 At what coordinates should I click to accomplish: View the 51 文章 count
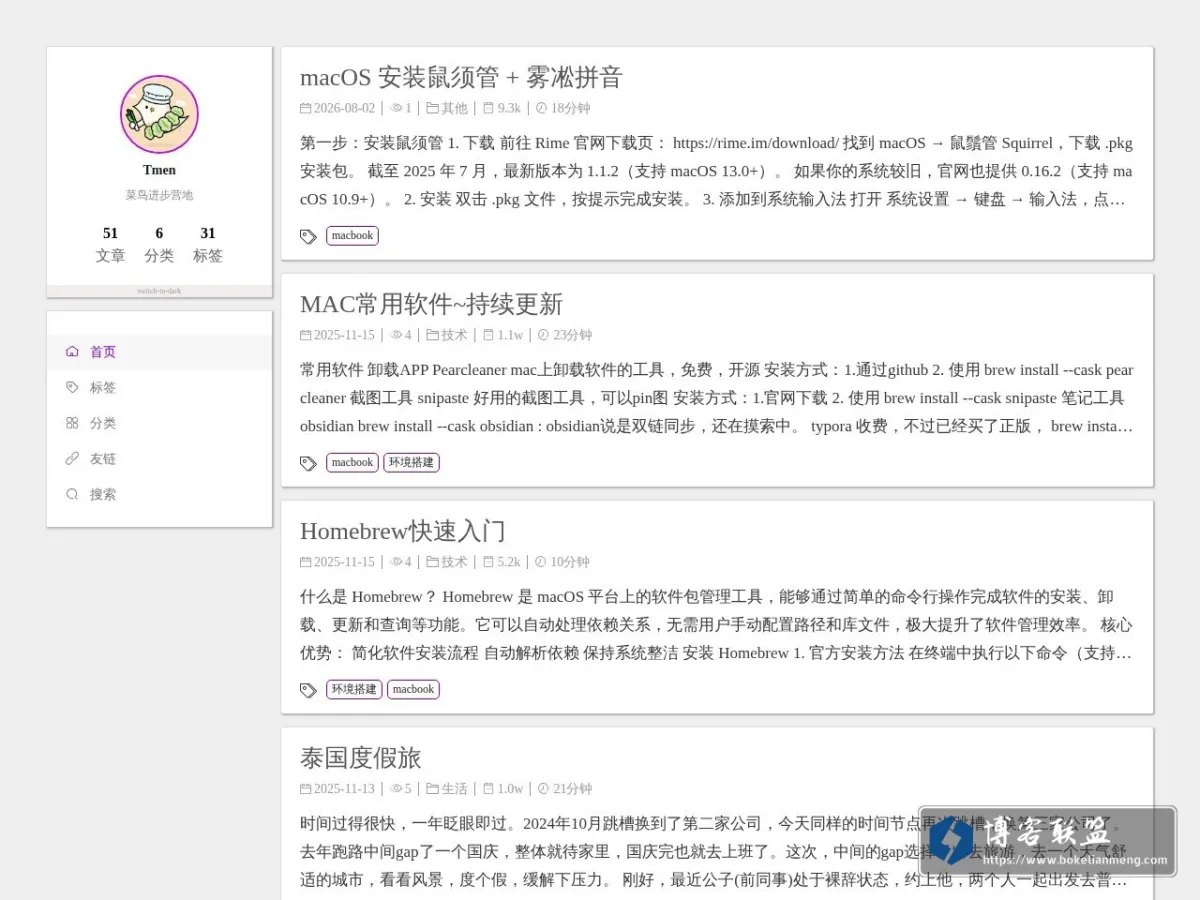click(110, 244)
